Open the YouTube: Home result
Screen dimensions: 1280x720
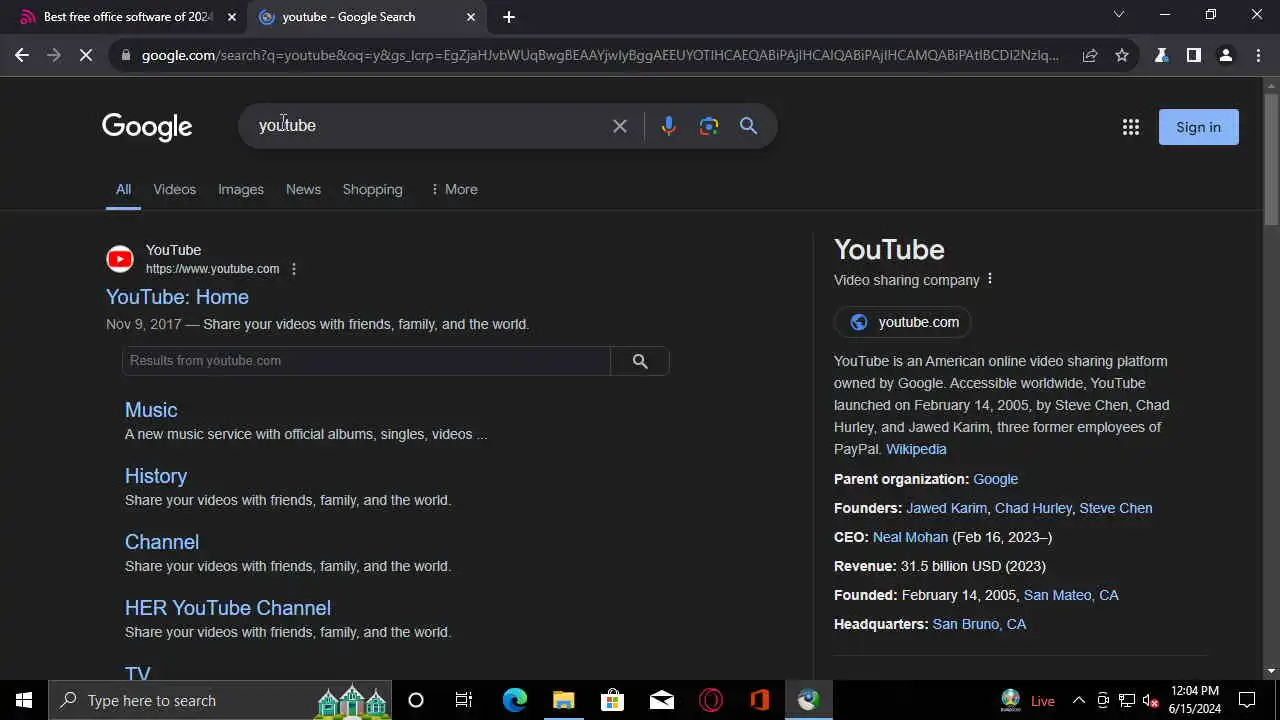177,297
